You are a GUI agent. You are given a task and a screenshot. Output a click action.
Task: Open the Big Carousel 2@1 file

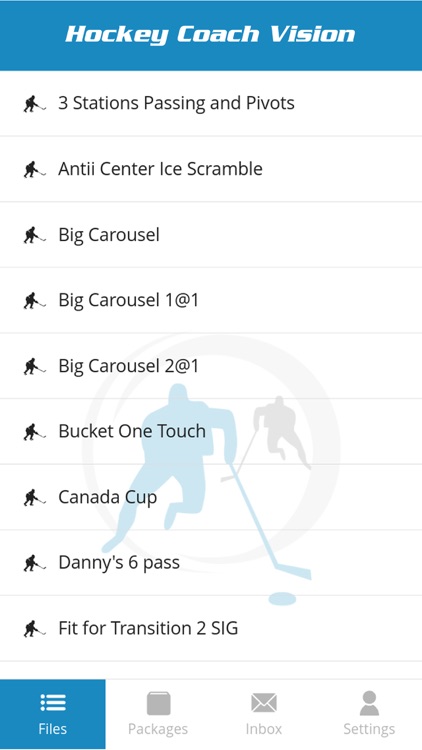[211, 366]
